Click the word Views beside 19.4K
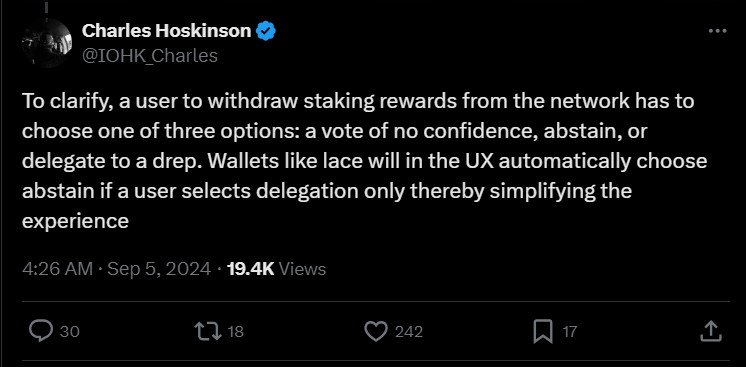The image size is (746, 367). click(303, 269)
